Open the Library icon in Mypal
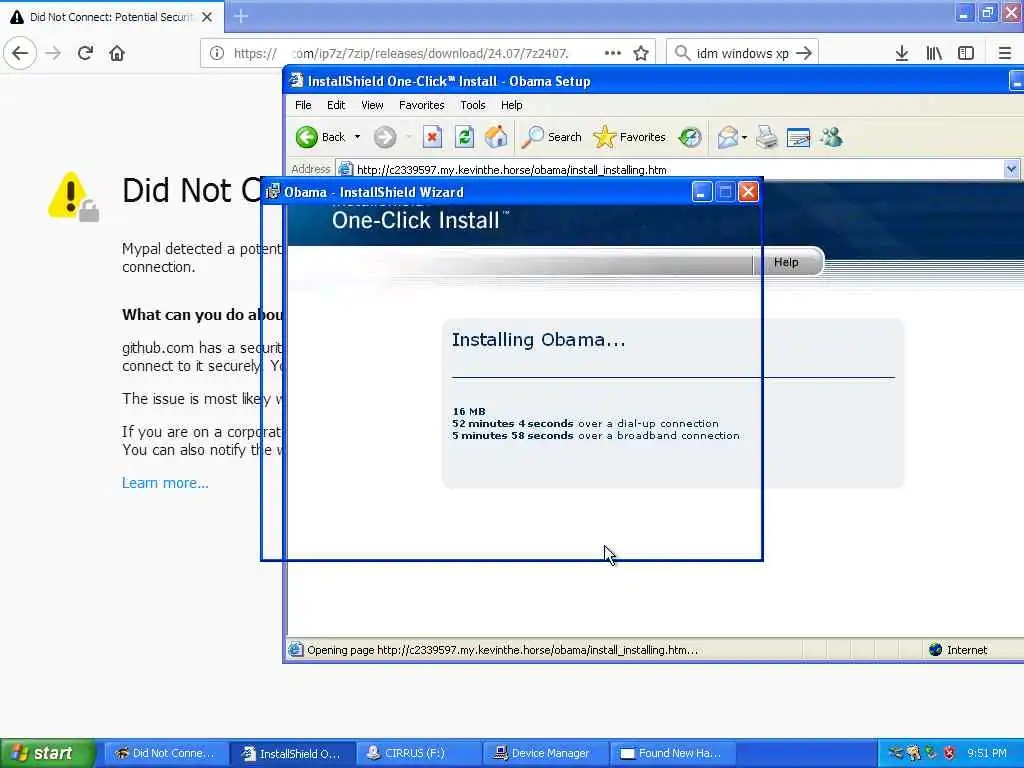This screenshot has width=1024, height=768. coord(934,53)
